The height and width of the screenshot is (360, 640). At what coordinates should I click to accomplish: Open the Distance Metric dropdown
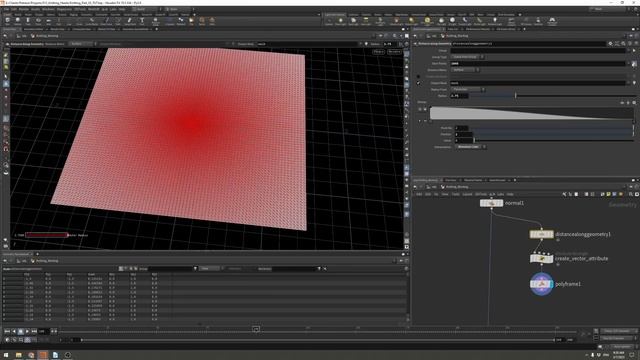pyautogui.click(x=465, y=70)
